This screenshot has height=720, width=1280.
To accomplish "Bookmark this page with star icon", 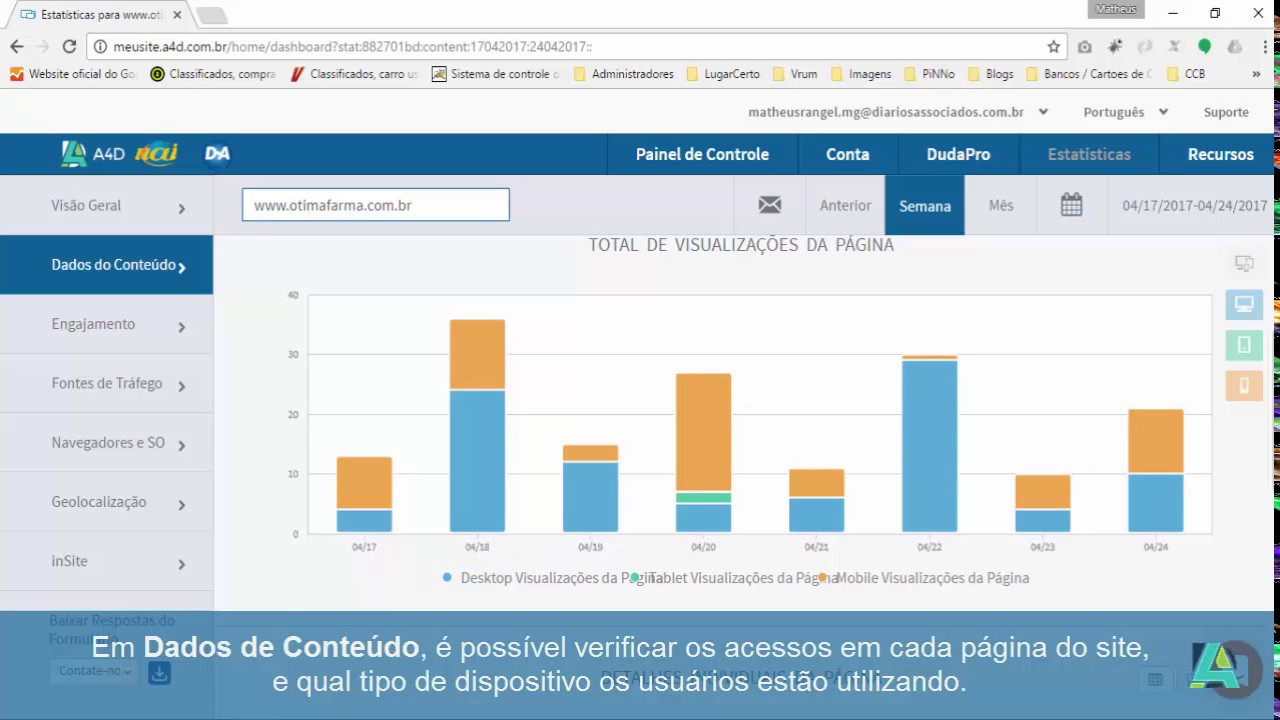I will click(1053, 46).
